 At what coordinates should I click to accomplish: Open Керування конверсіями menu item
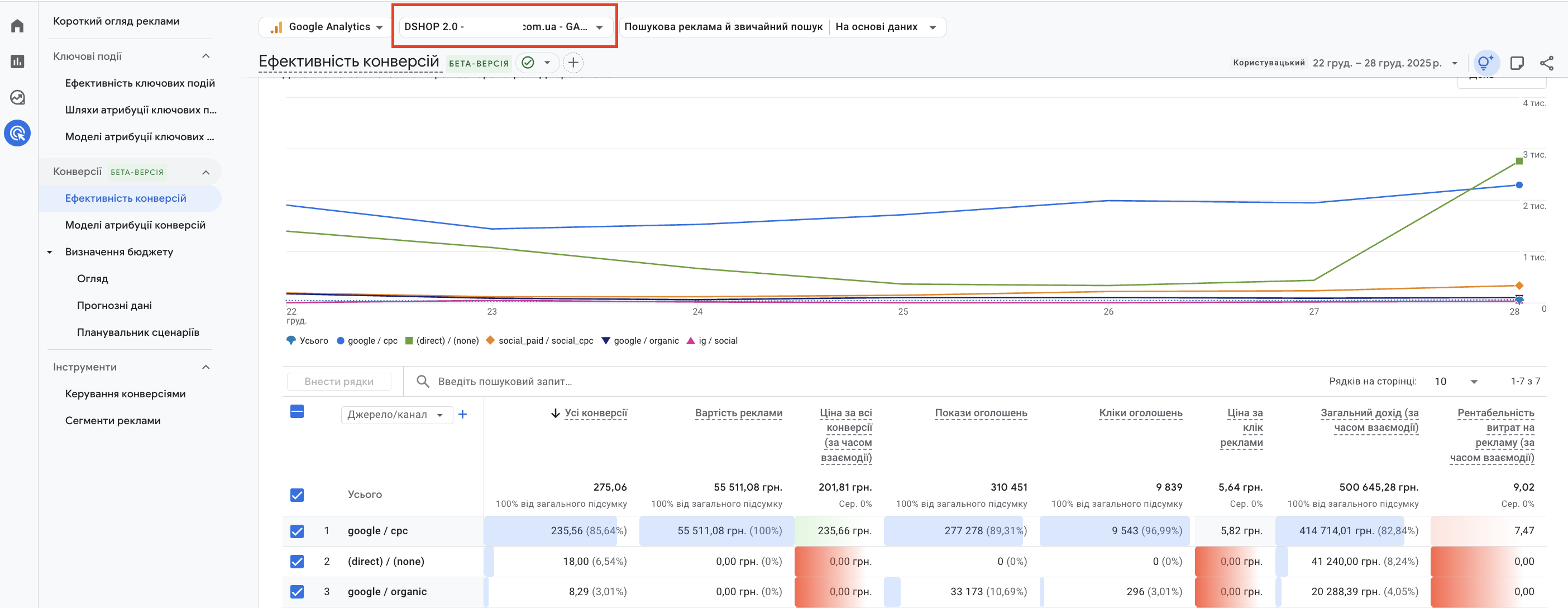tap(126, 393)
